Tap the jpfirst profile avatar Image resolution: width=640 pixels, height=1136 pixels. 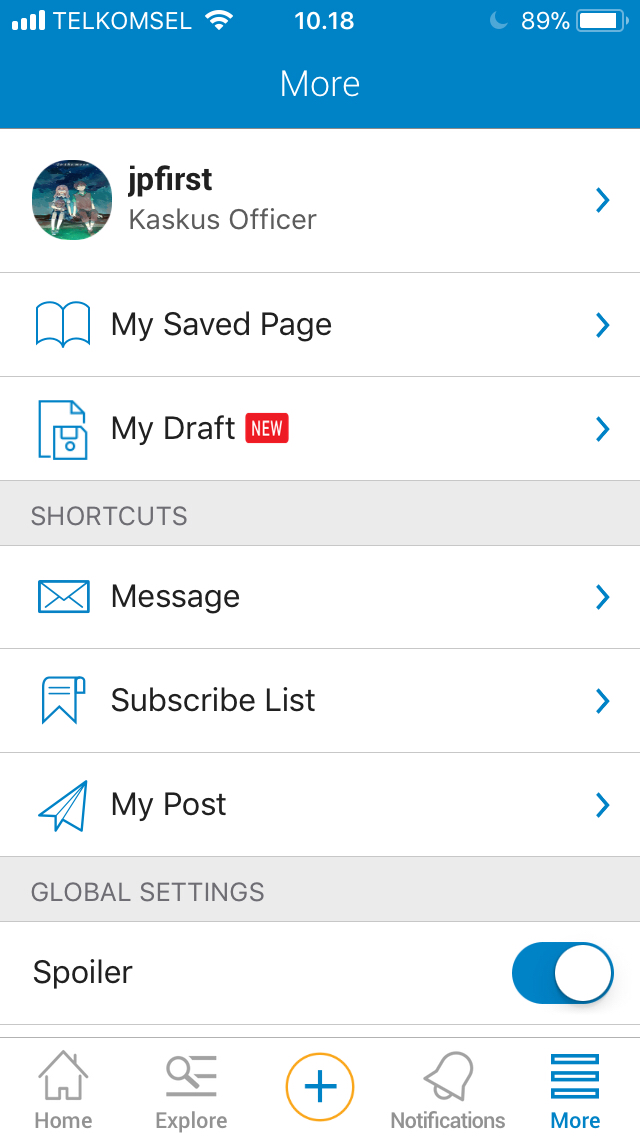pos(71,199)
